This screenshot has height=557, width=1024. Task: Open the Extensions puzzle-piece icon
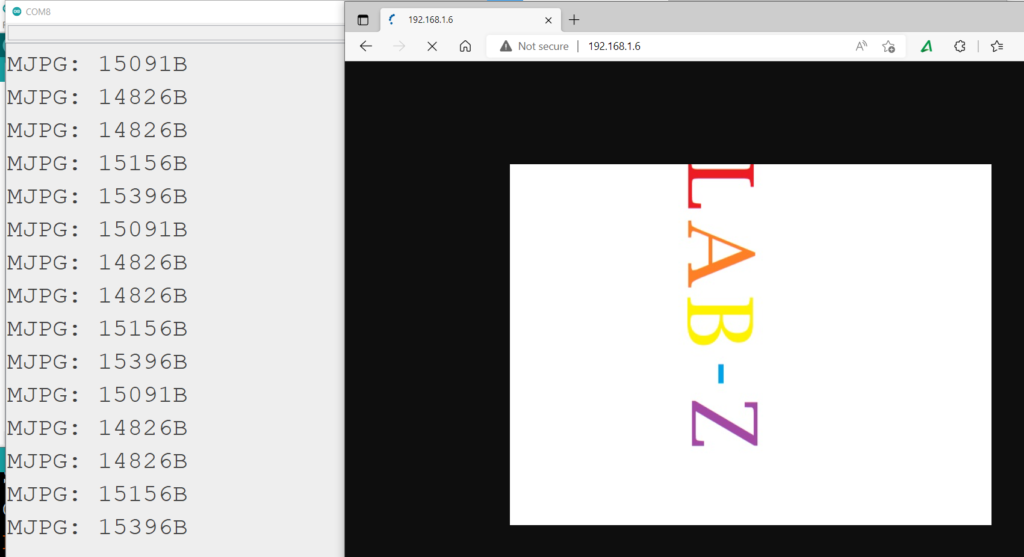959,46
